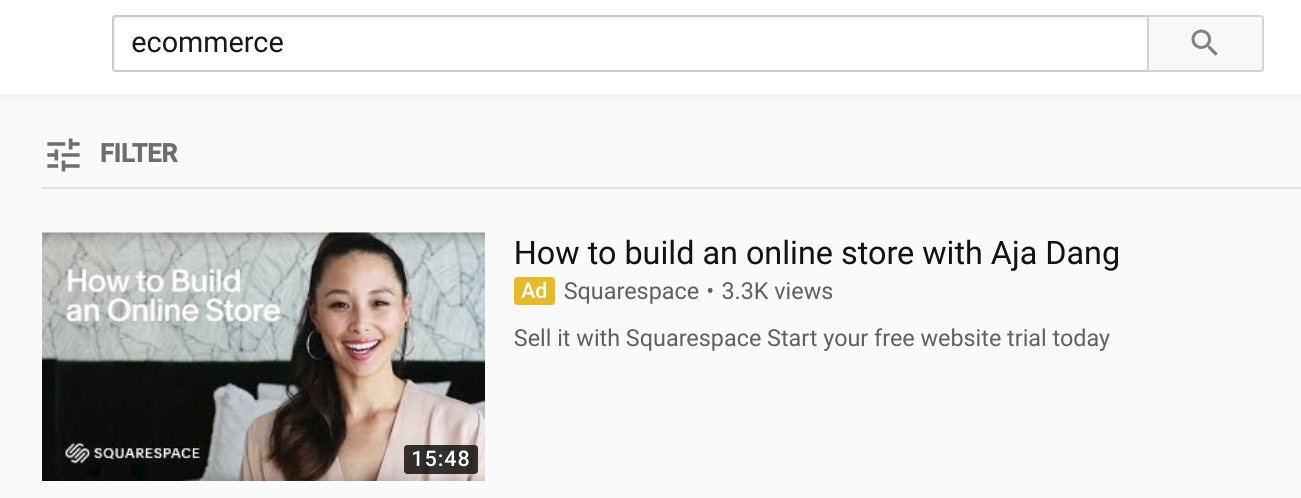Click the SQUARESPACE wordmark on the thumbnail
Image resolution: width=1301 pixels, height=498 pixels.
click(x=147, y=453)
